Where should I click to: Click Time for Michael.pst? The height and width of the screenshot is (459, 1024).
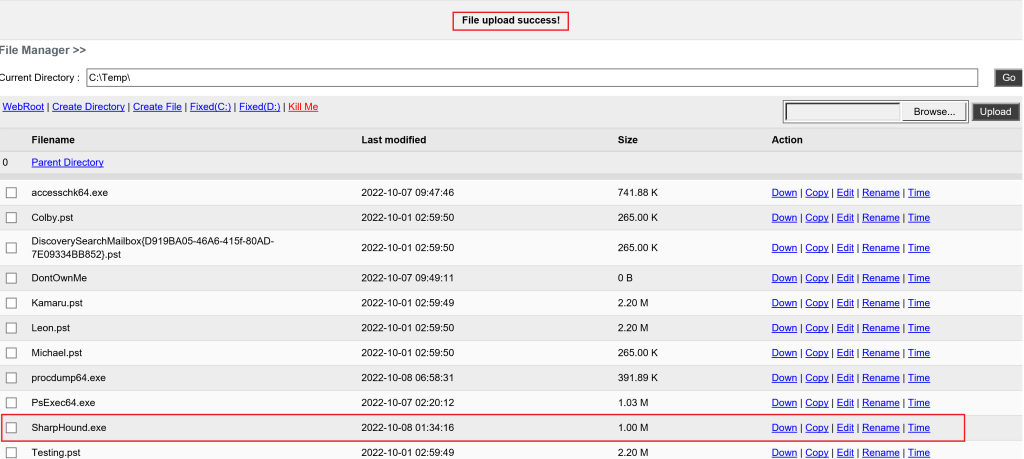pyautogui.click(x=918, y=353)
